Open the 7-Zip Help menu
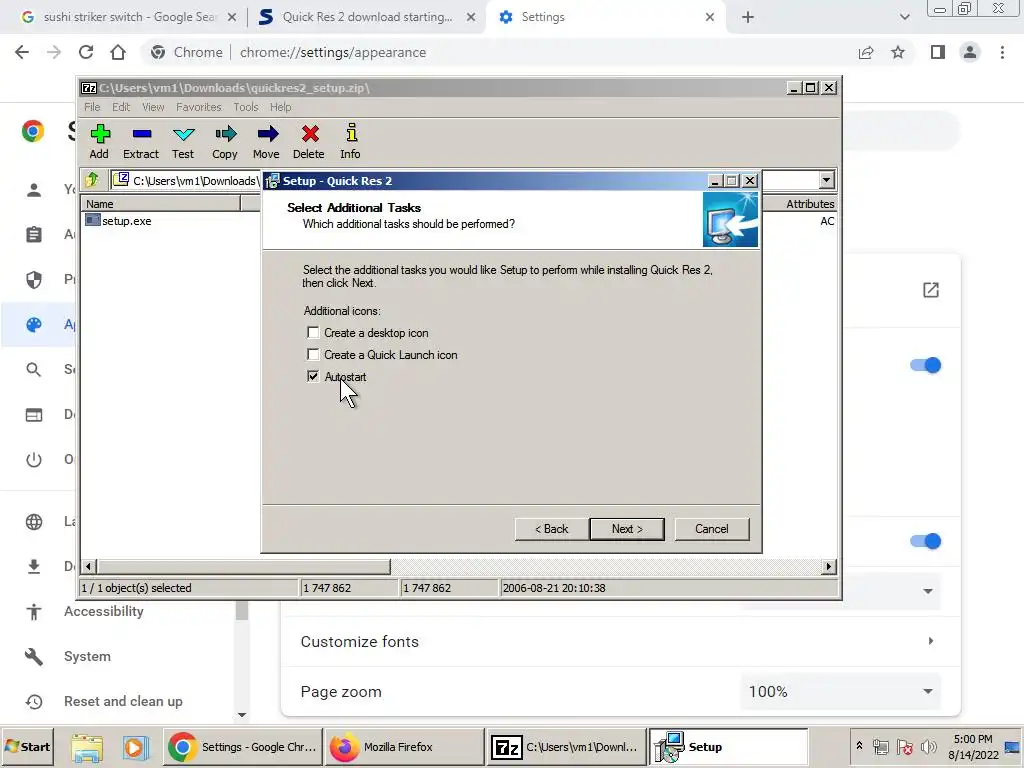 (x=280, y=107)
